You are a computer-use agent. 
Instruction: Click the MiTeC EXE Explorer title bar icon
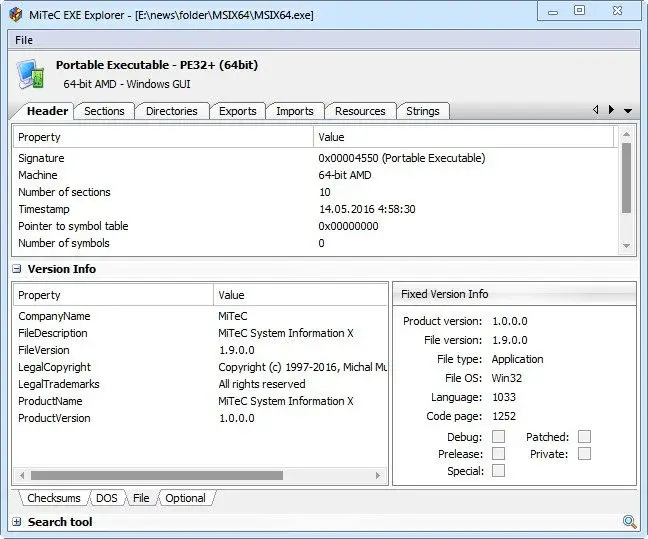(16, 14)
